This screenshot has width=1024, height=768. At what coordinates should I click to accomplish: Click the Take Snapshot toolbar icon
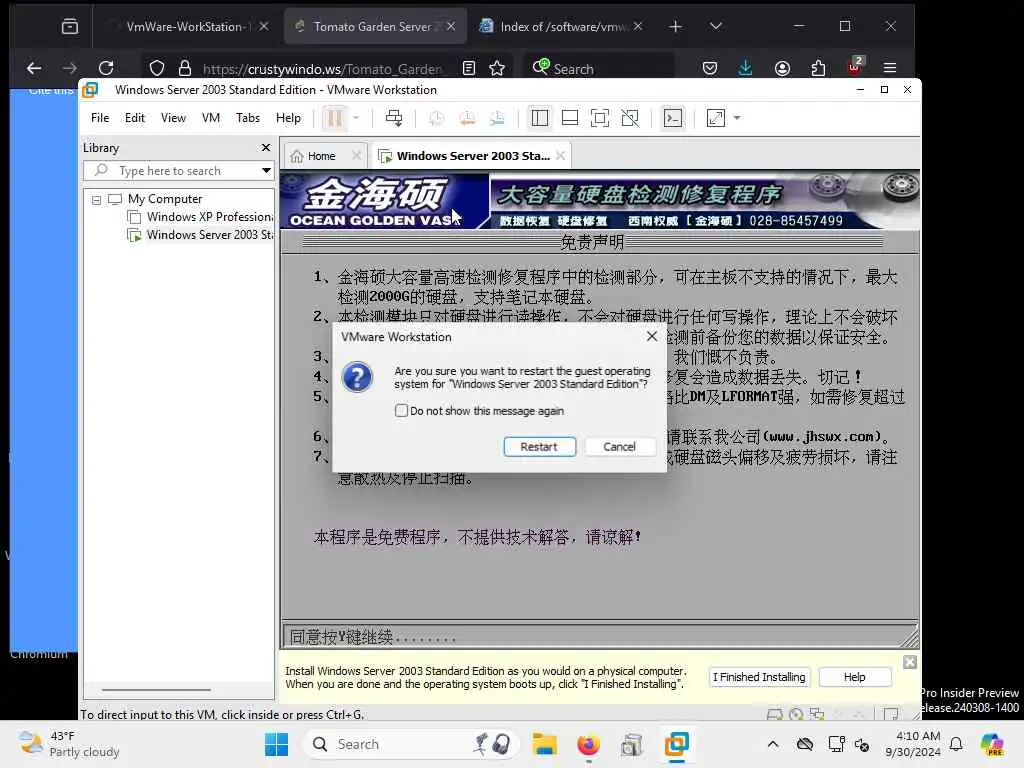pos(436,118)
